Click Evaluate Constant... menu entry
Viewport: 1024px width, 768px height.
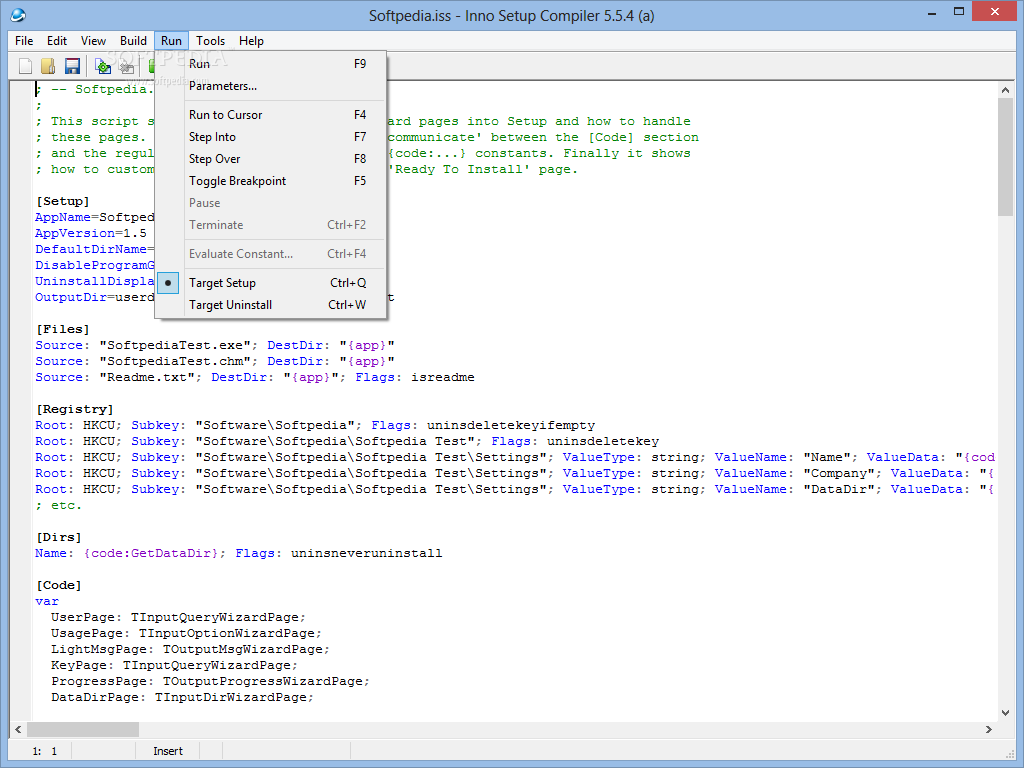point(270,254)
